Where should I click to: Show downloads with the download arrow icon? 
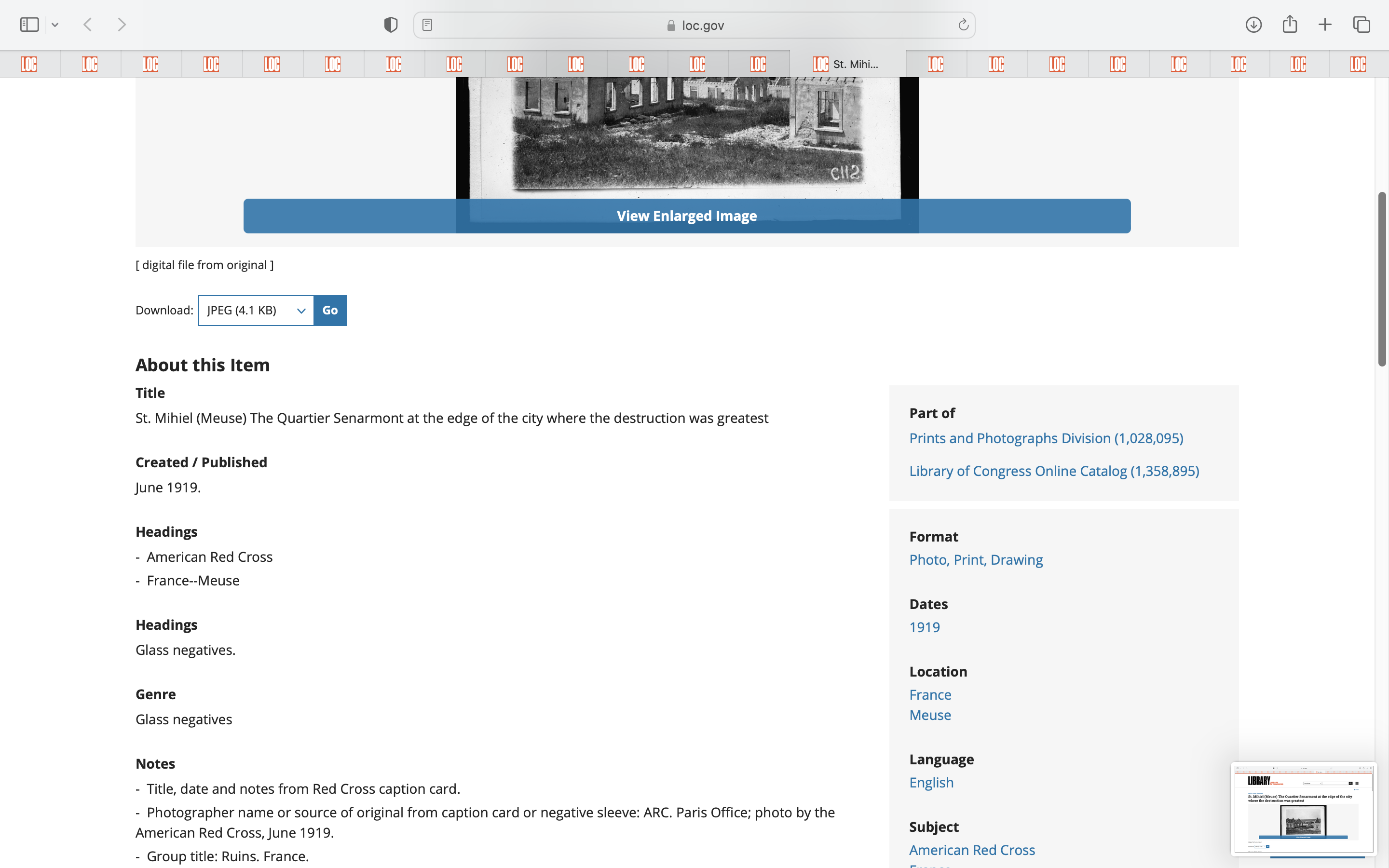[1253, 25]
